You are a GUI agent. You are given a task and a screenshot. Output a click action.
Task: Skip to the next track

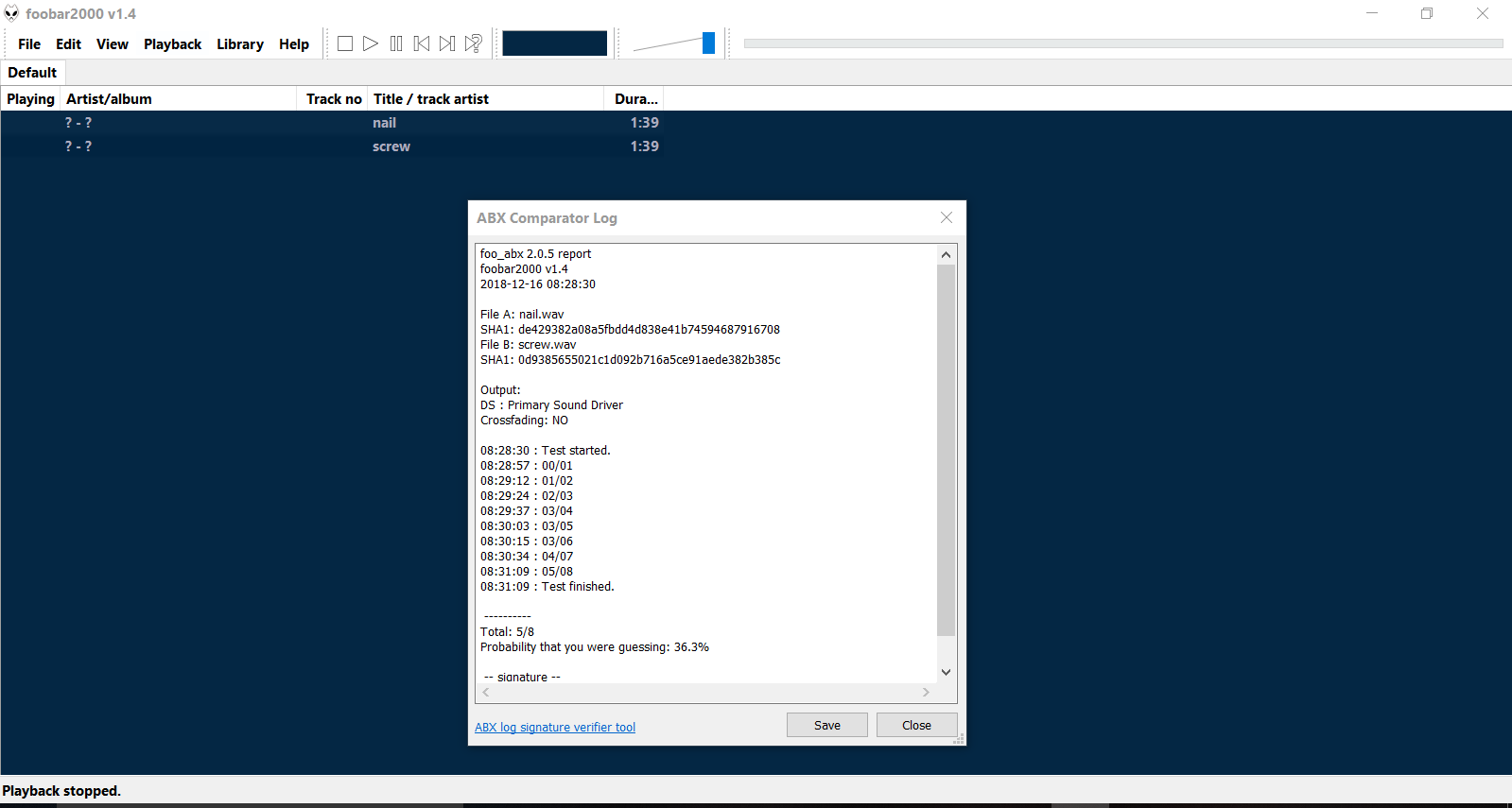pyautogui.click(x=447, y=43)
